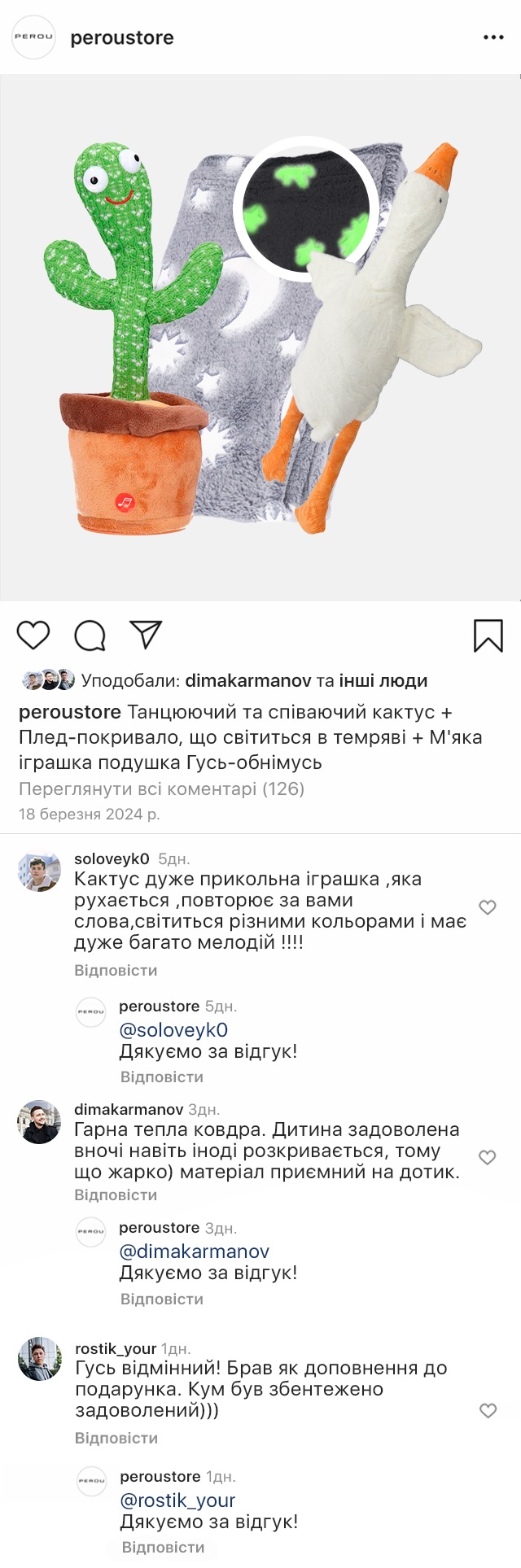
Task: Open the @rostik_your mention link
Action: click(x=177, y=1500)
